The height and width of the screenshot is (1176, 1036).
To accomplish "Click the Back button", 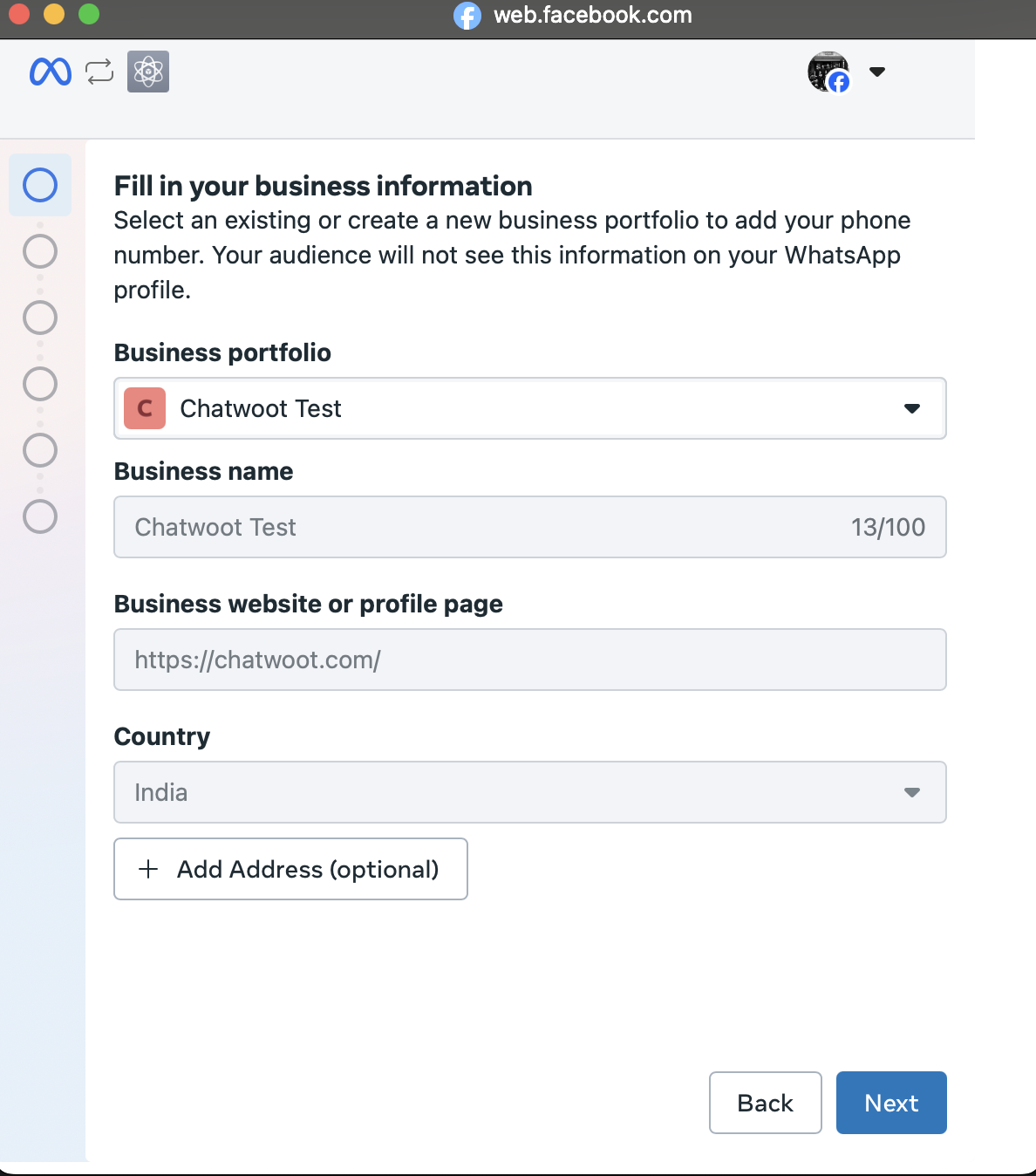I will point(766,1103).
